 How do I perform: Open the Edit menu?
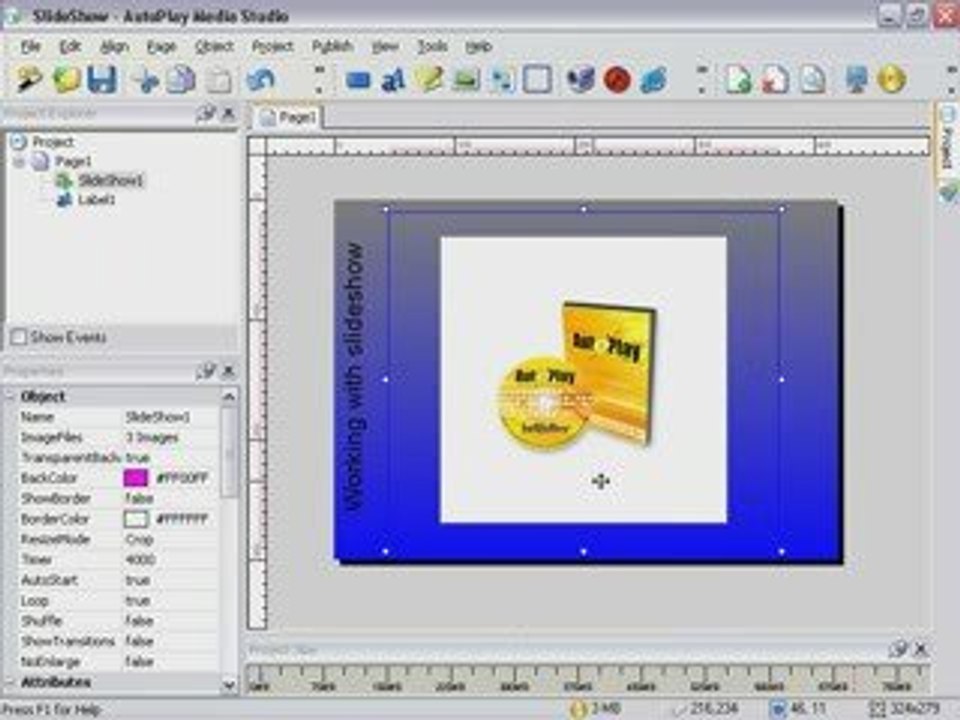pyautogui.click(x=70, y=47)
